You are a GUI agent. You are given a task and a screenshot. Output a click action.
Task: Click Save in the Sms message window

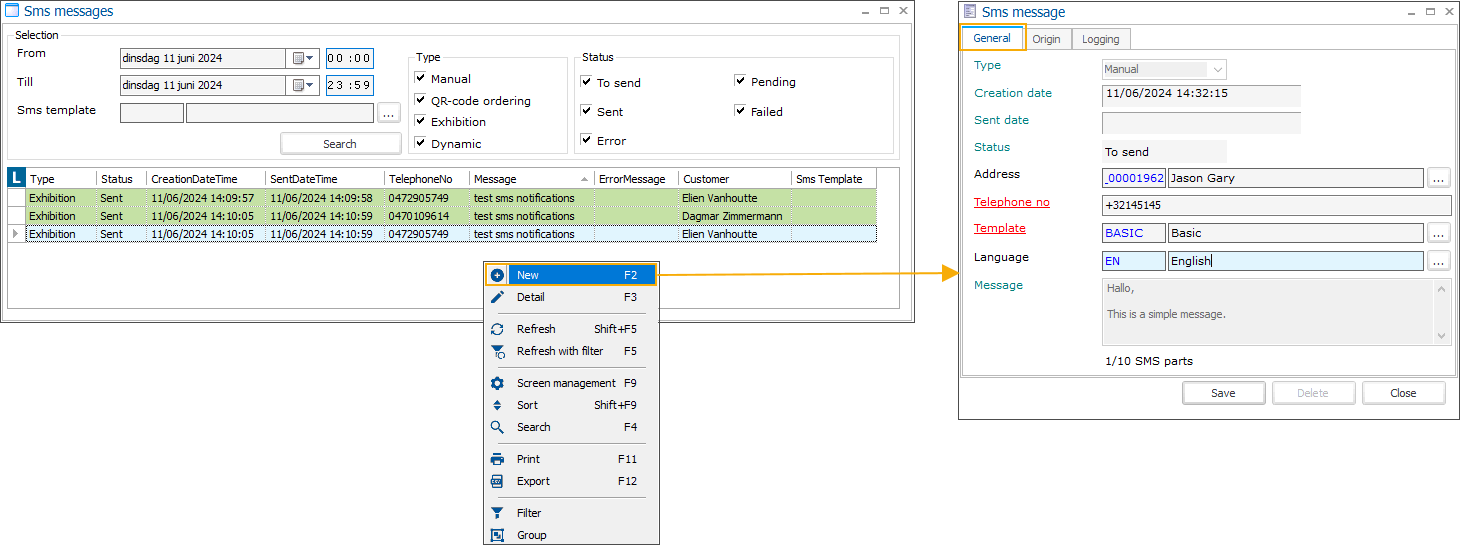pos(1223,393)
